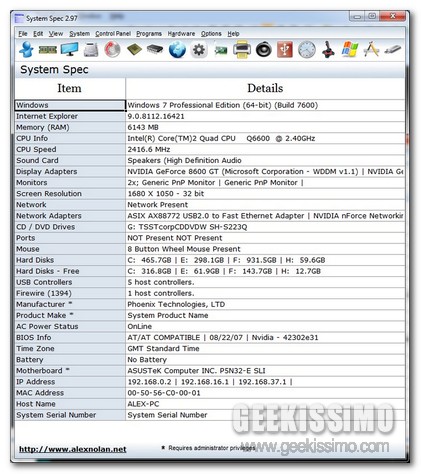Image resolution: width=421 pixels, height=474 pixels.
Task: Select the 2416.6 MHz CPU speed value
Action: tap(265, 149)
